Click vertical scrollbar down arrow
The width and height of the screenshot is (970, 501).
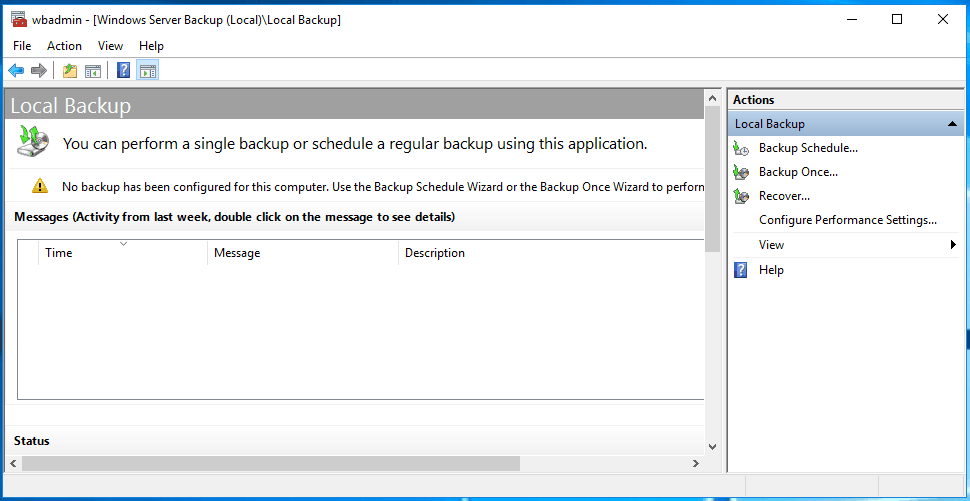(712, 447)
